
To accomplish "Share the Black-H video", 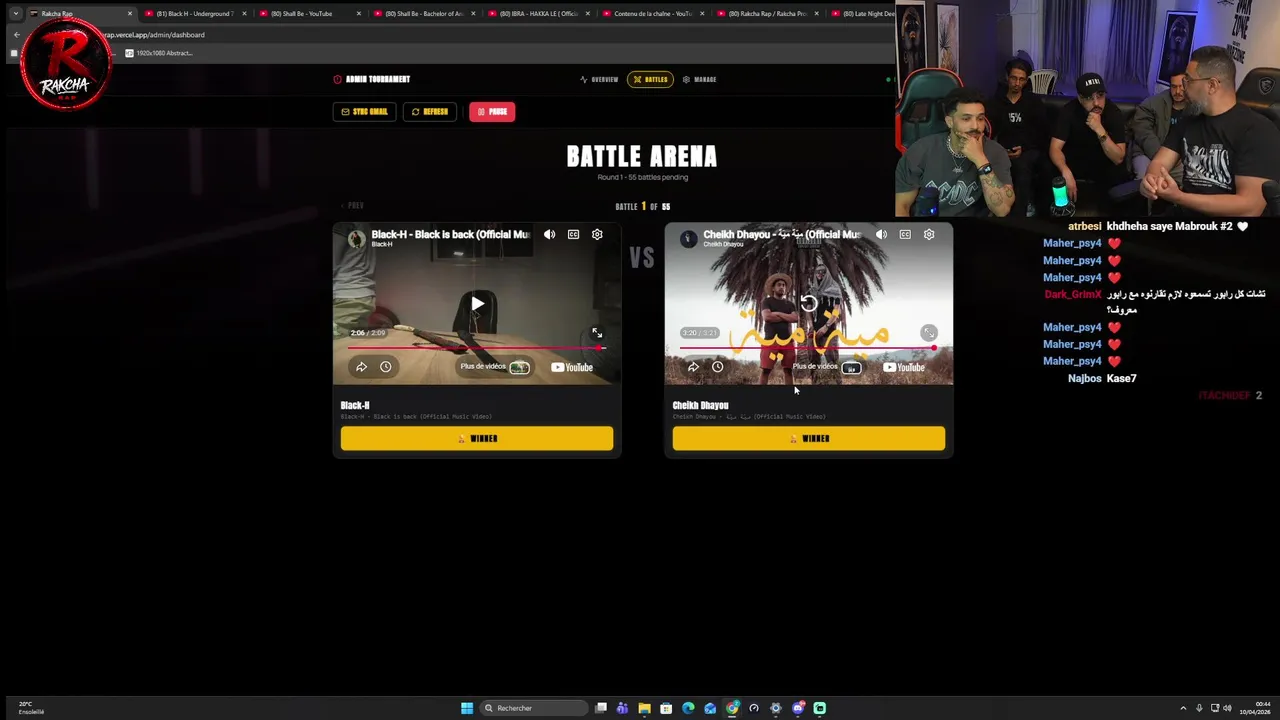I will (361, 367).
